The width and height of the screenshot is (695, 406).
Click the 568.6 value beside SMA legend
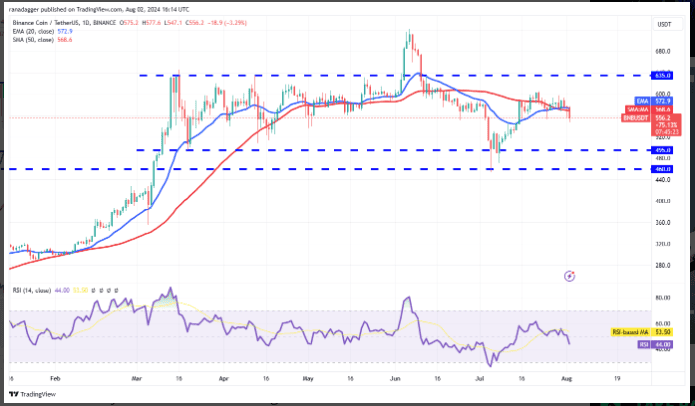pos(65,40)
